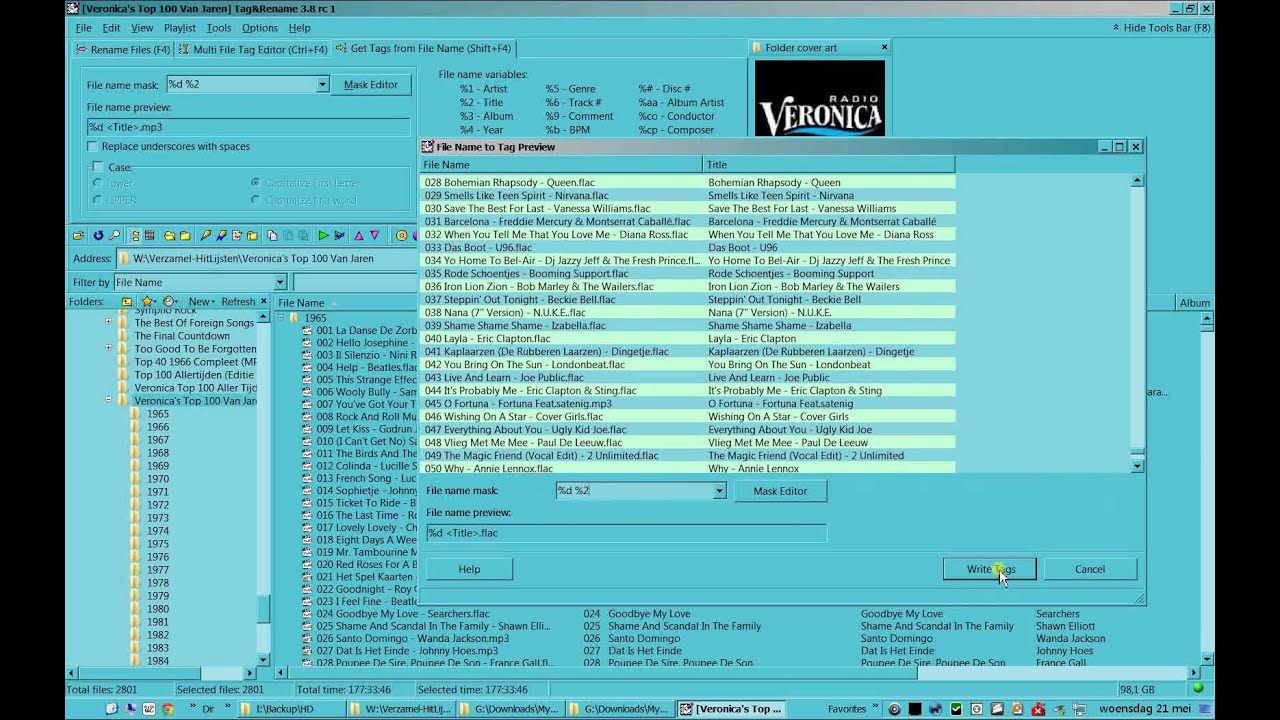Click the key-shaped search toolbar icon

(x=114, y=235)
